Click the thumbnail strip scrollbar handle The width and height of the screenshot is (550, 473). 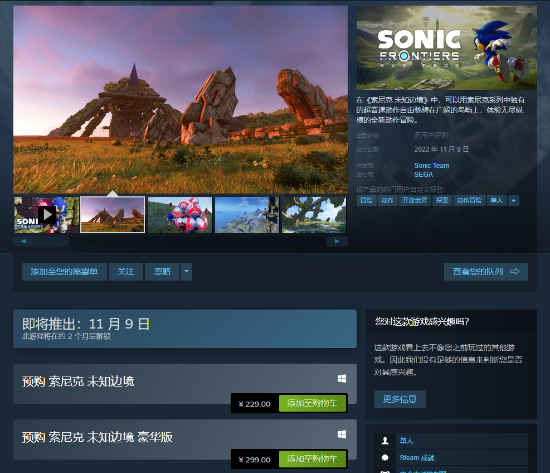52,241
